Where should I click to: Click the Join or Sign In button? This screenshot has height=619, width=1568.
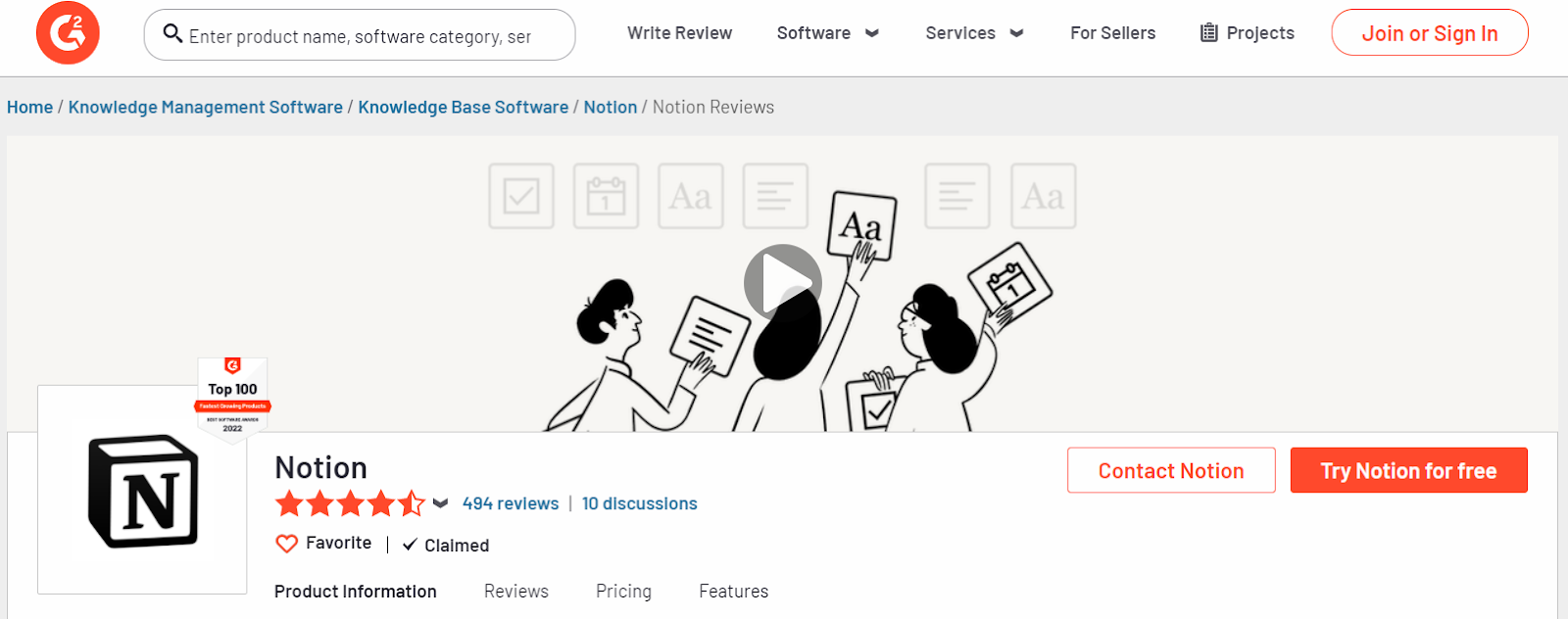[x=1430, y=33]
